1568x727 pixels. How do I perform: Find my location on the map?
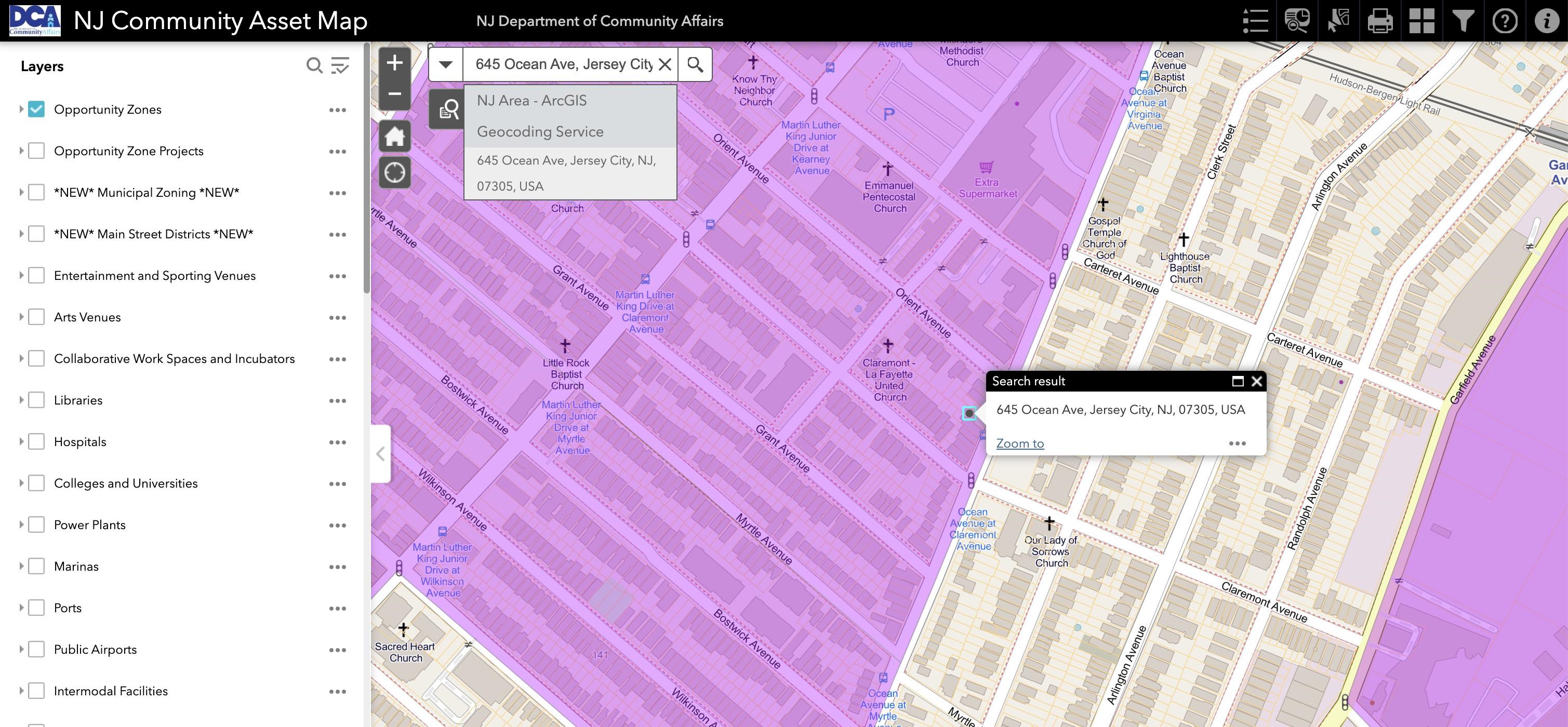pos(394,173)
